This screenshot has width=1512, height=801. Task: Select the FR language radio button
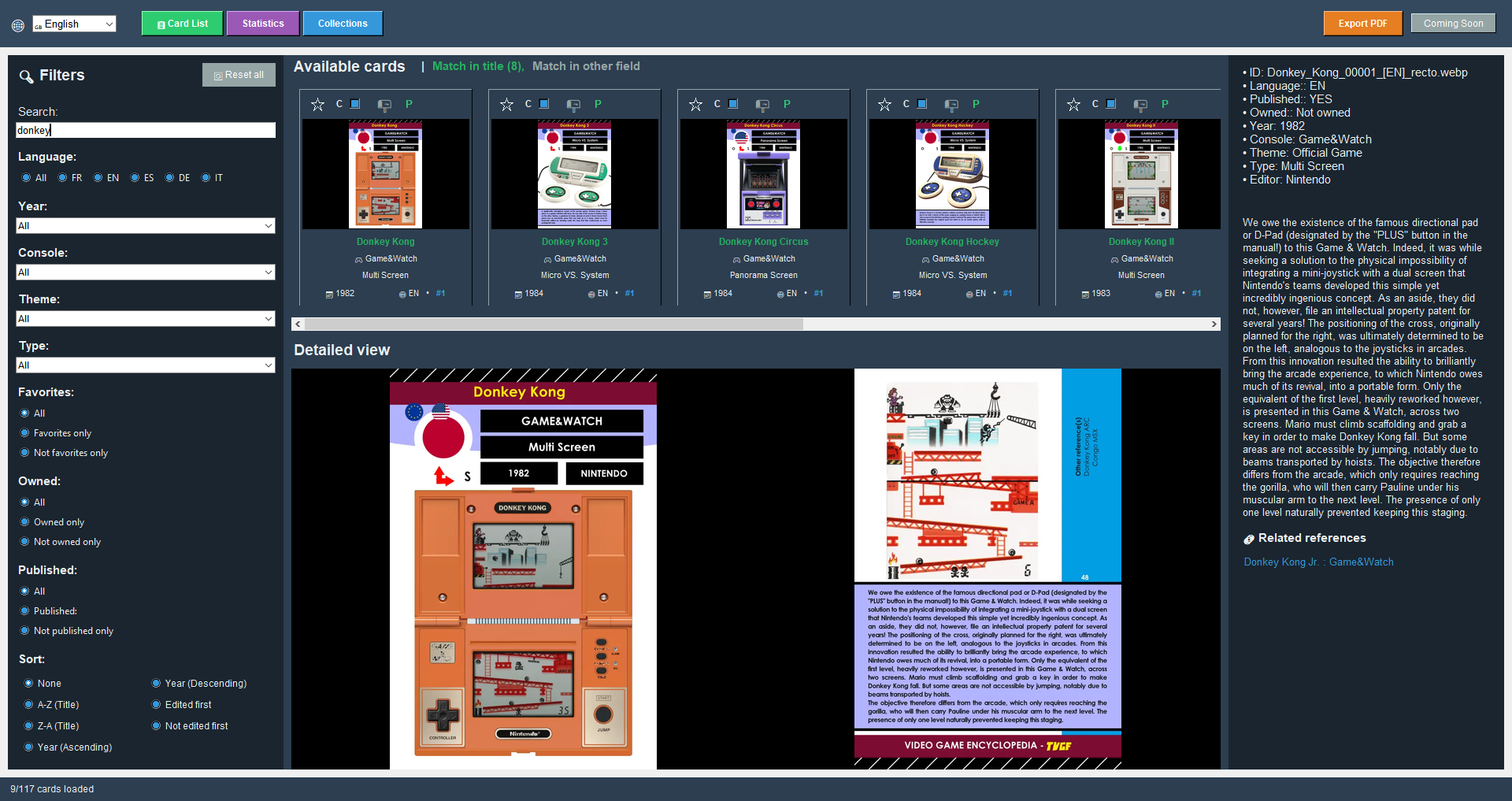coord(62,178)
